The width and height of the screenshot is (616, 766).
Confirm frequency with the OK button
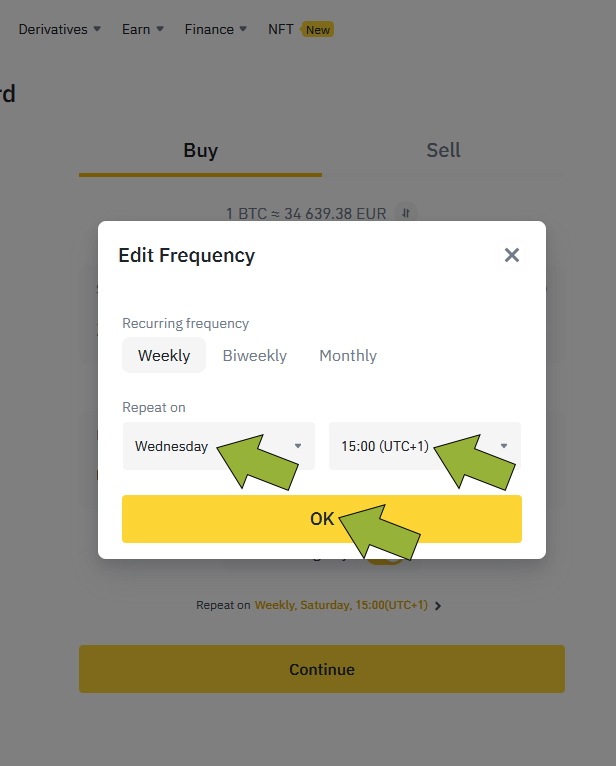(x=322, y=519)
